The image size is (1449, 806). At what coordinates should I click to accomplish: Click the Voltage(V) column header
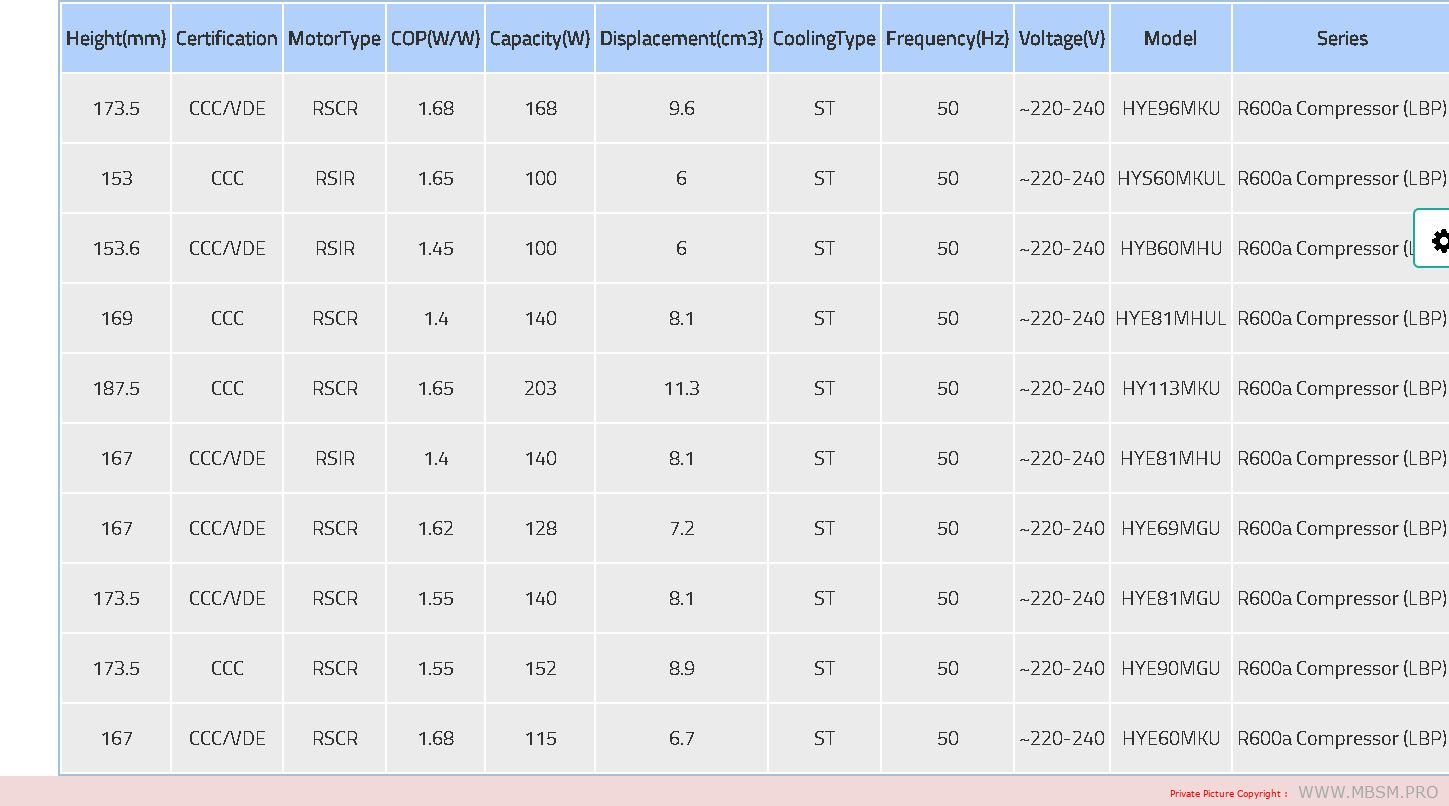(x=1062, y=39)
